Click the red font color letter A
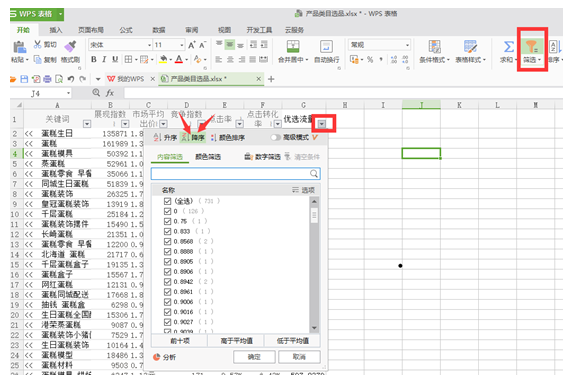Viewport: 567px width, 382px height. tap(179, 59)
